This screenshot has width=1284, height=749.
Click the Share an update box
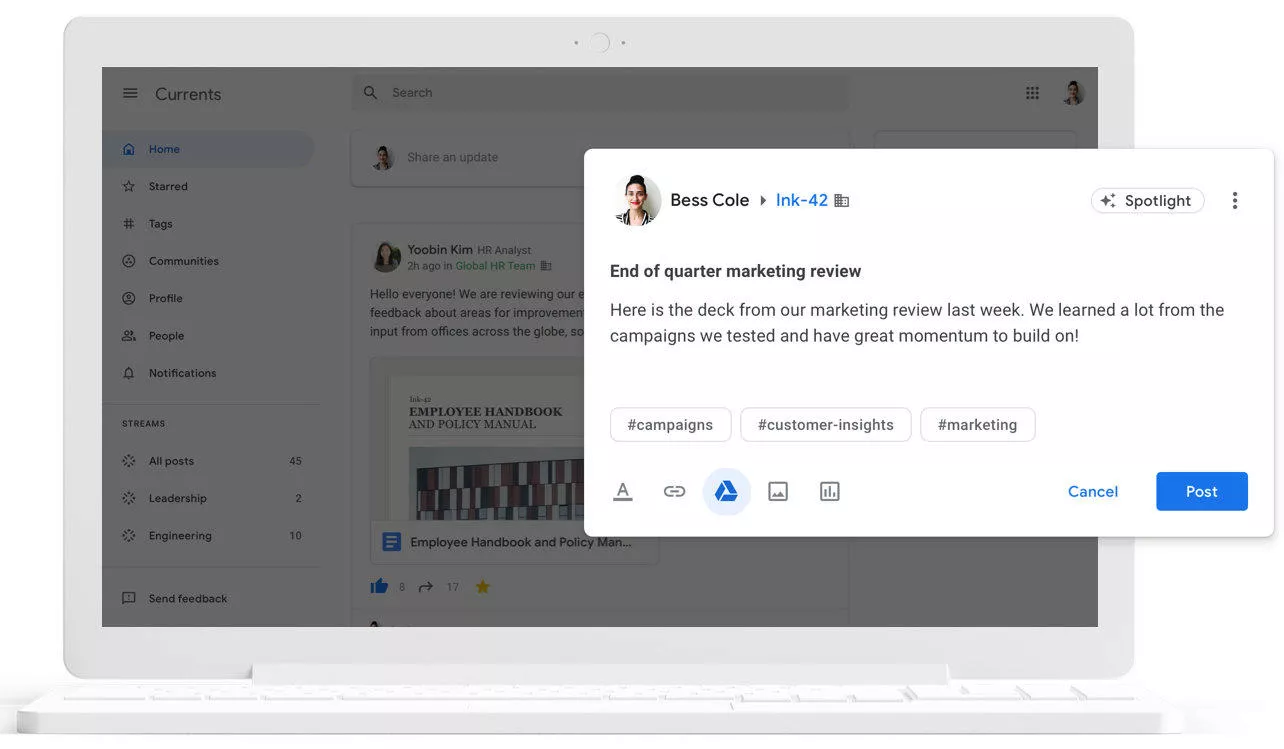[468, 157]
